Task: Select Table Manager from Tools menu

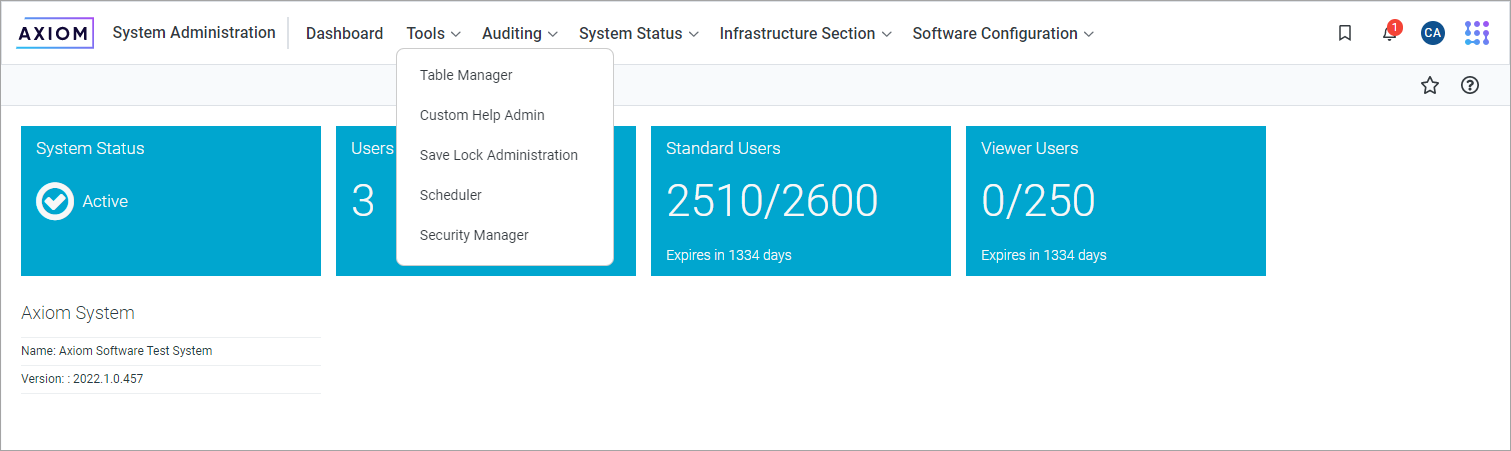Action: [466, 75]
